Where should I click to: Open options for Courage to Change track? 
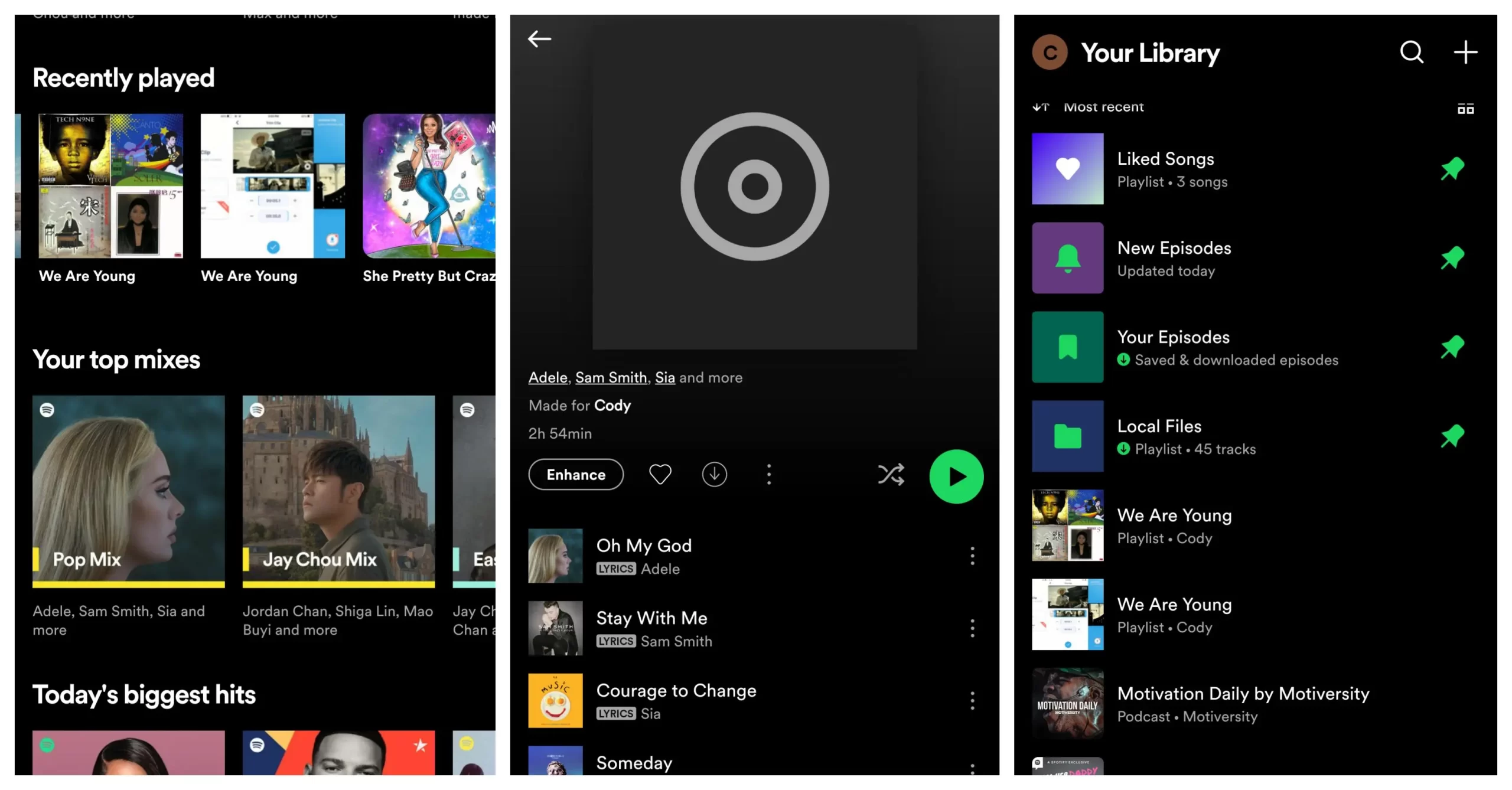point(972,701)
